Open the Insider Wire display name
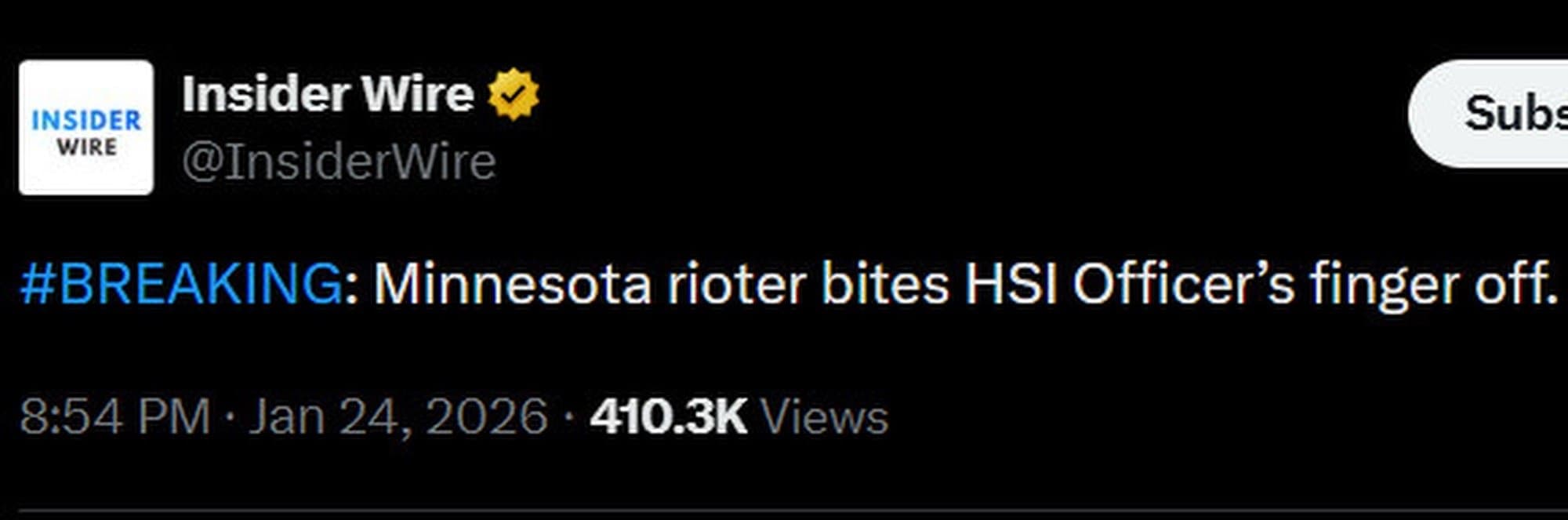 [x=328, y=94]
